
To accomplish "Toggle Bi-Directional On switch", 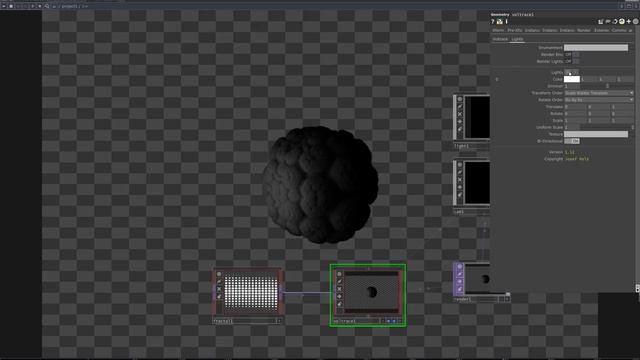I will coord(572,141).
